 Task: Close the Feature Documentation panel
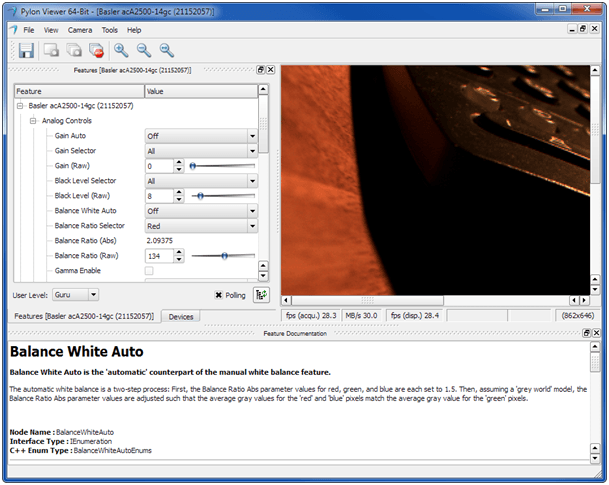pyautogui.click(x=597, y=333)
